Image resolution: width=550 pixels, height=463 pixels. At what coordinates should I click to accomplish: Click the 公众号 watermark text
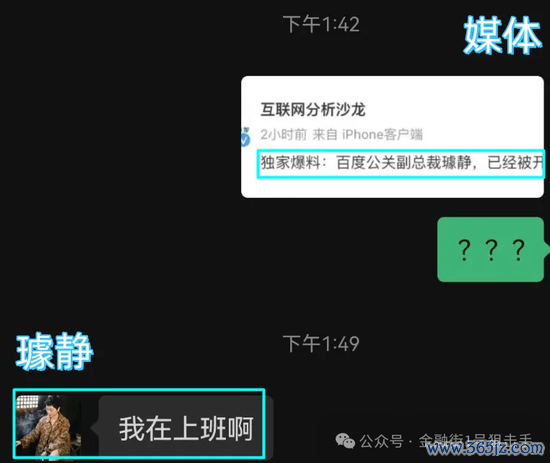[381, 441]
